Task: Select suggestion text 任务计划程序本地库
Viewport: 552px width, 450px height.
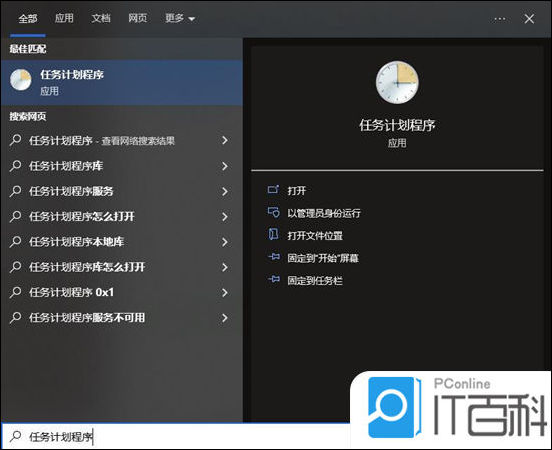Action: click(x=77, y=242)
